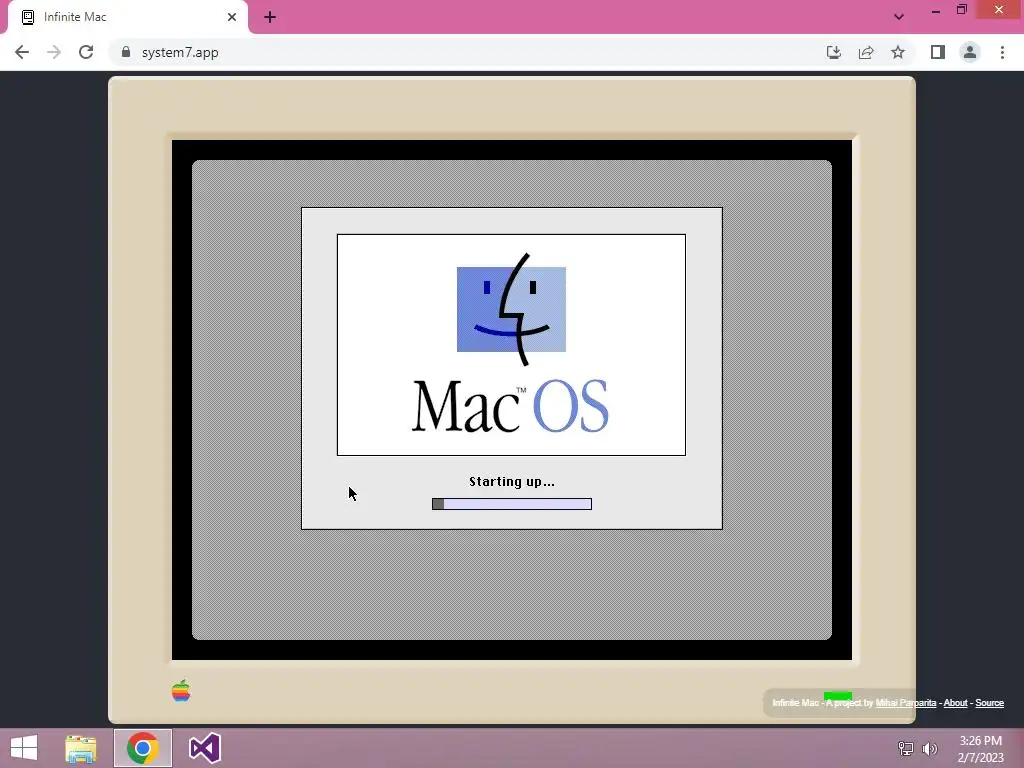Bookmark this page with the star icon

(x=898, y=52)
